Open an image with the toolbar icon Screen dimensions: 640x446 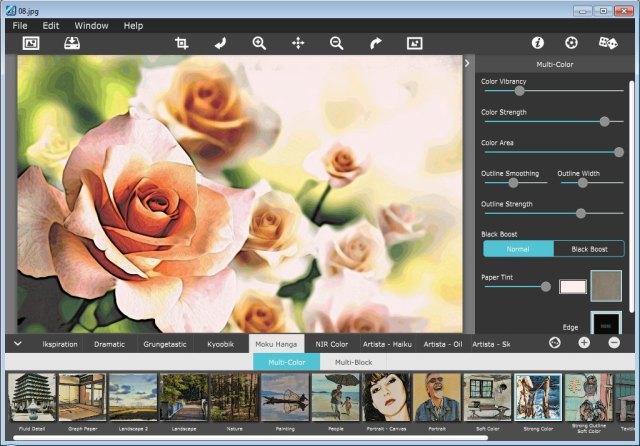pos(31,43)
